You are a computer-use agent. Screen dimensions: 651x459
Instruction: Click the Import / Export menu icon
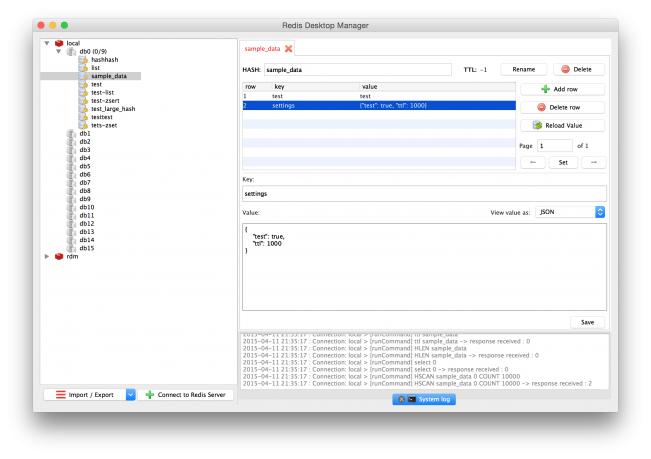[x=61, y=395]
